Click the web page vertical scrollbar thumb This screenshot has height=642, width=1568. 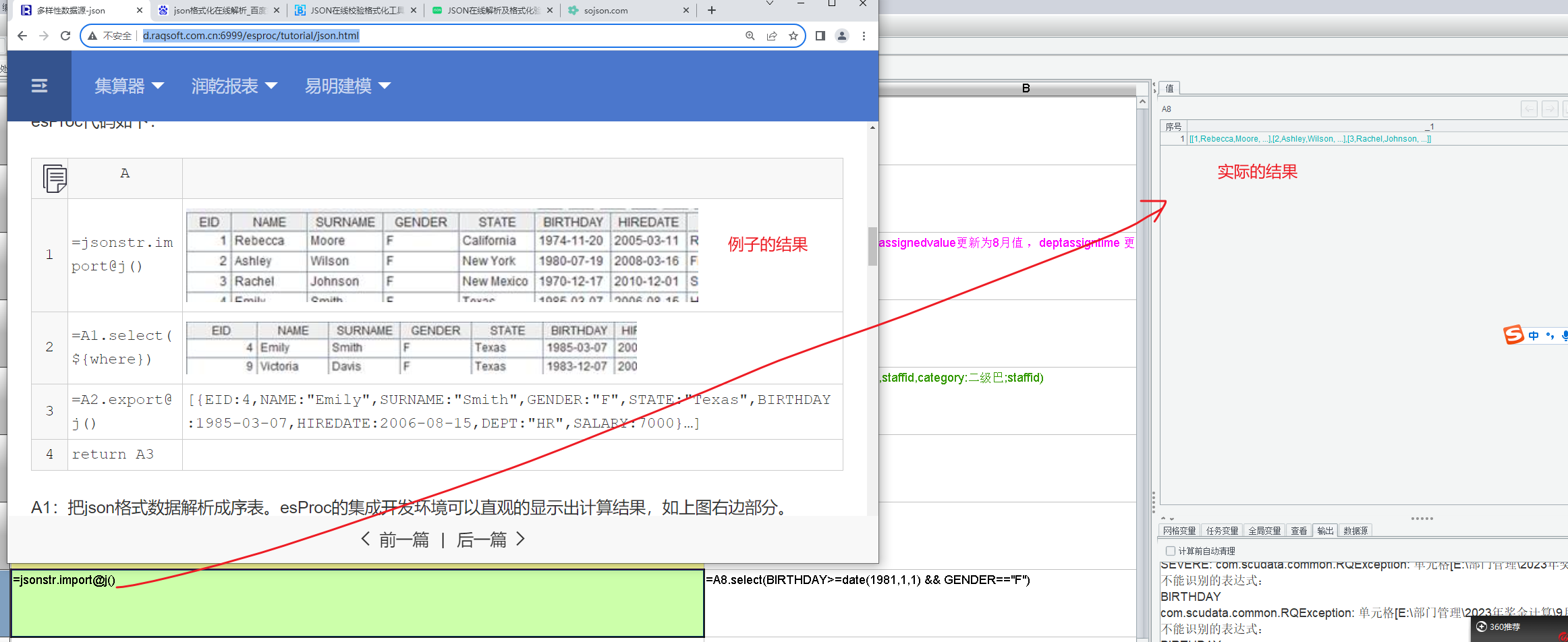point(872,246)
